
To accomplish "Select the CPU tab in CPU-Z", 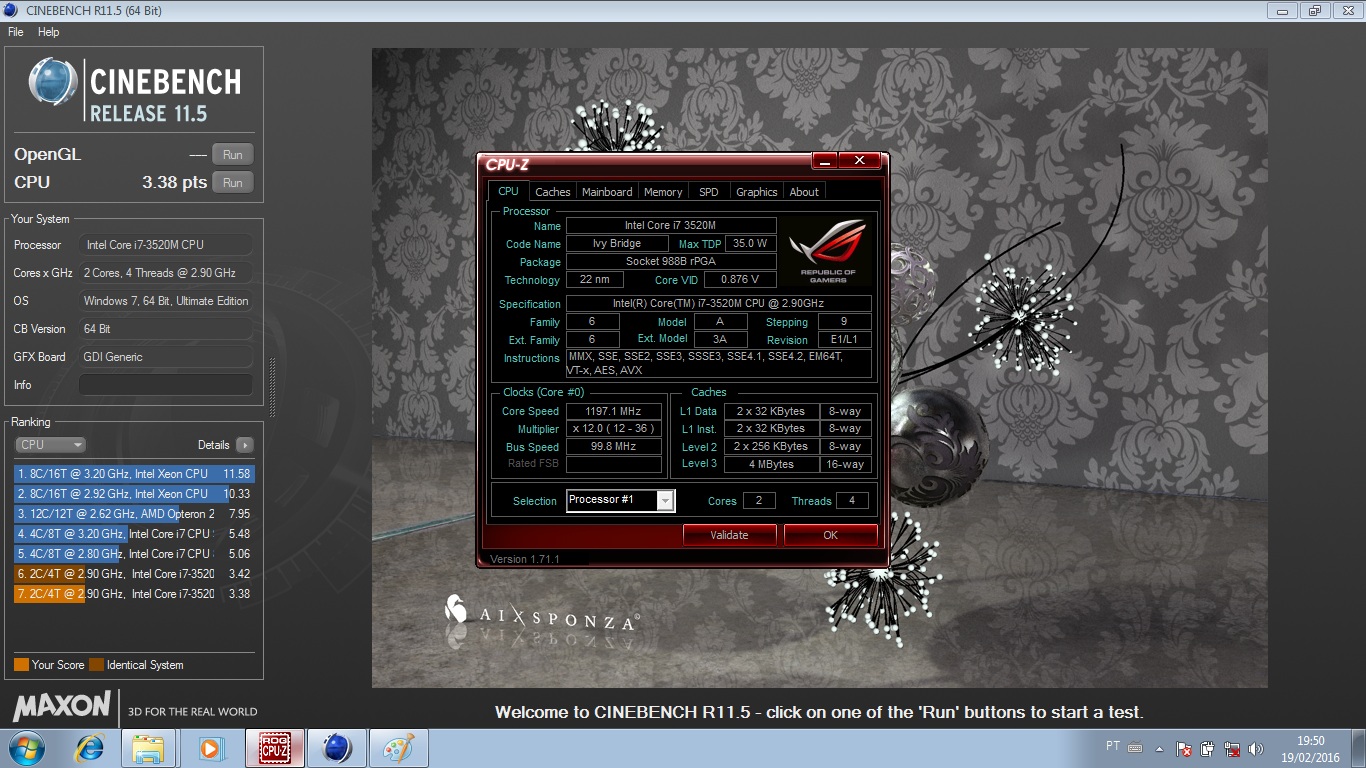I will 508,191.
